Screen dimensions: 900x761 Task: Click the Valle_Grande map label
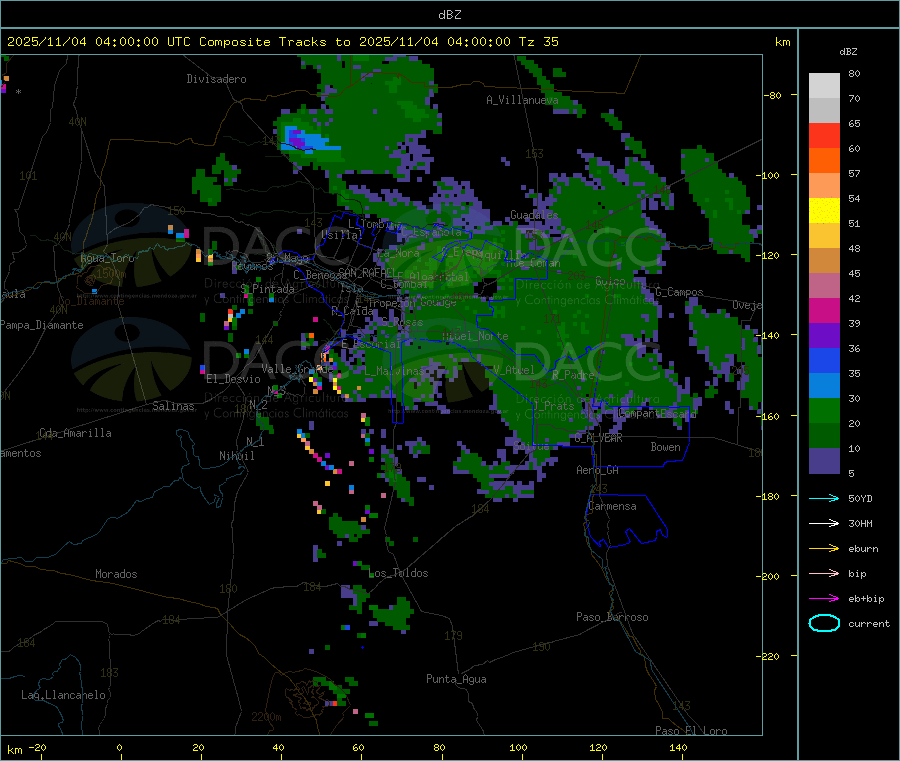click(x=297, y=369)
